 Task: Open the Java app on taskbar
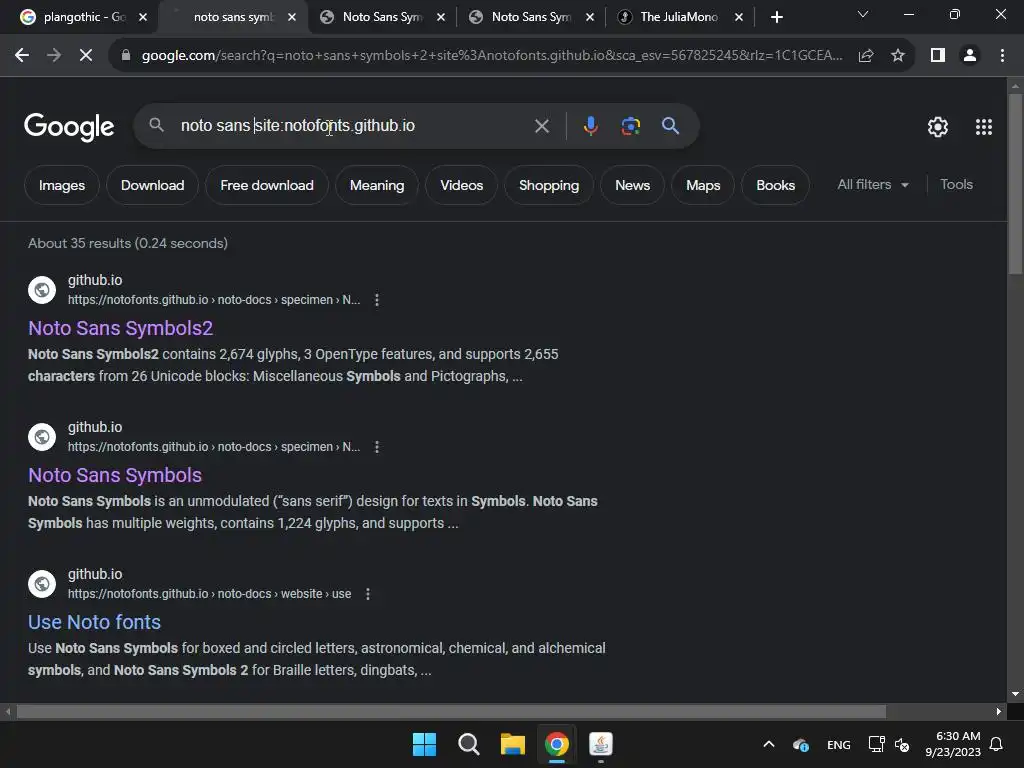click(600, 744)
